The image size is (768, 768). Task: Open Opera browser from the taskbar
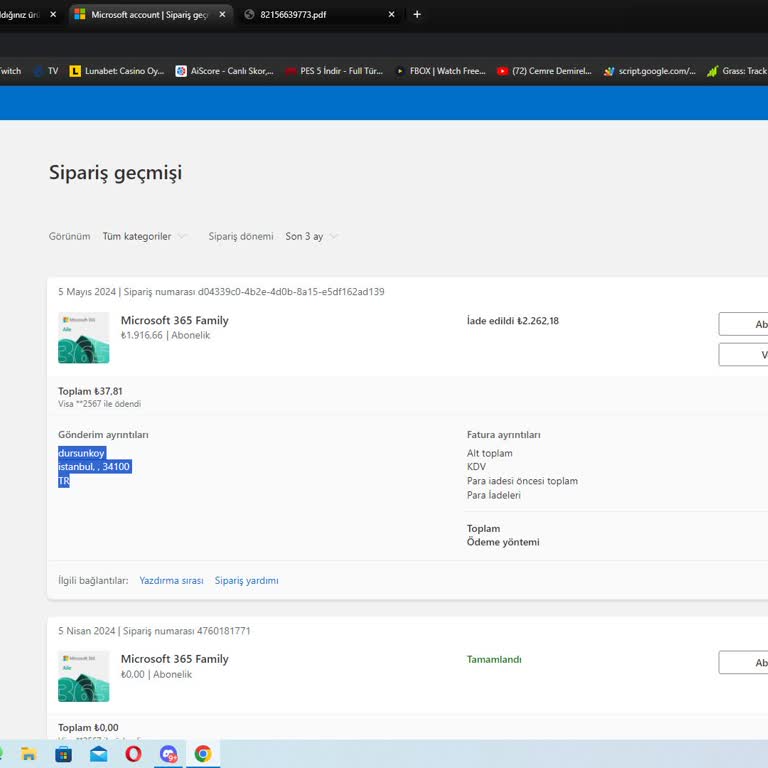click(133, 754)
